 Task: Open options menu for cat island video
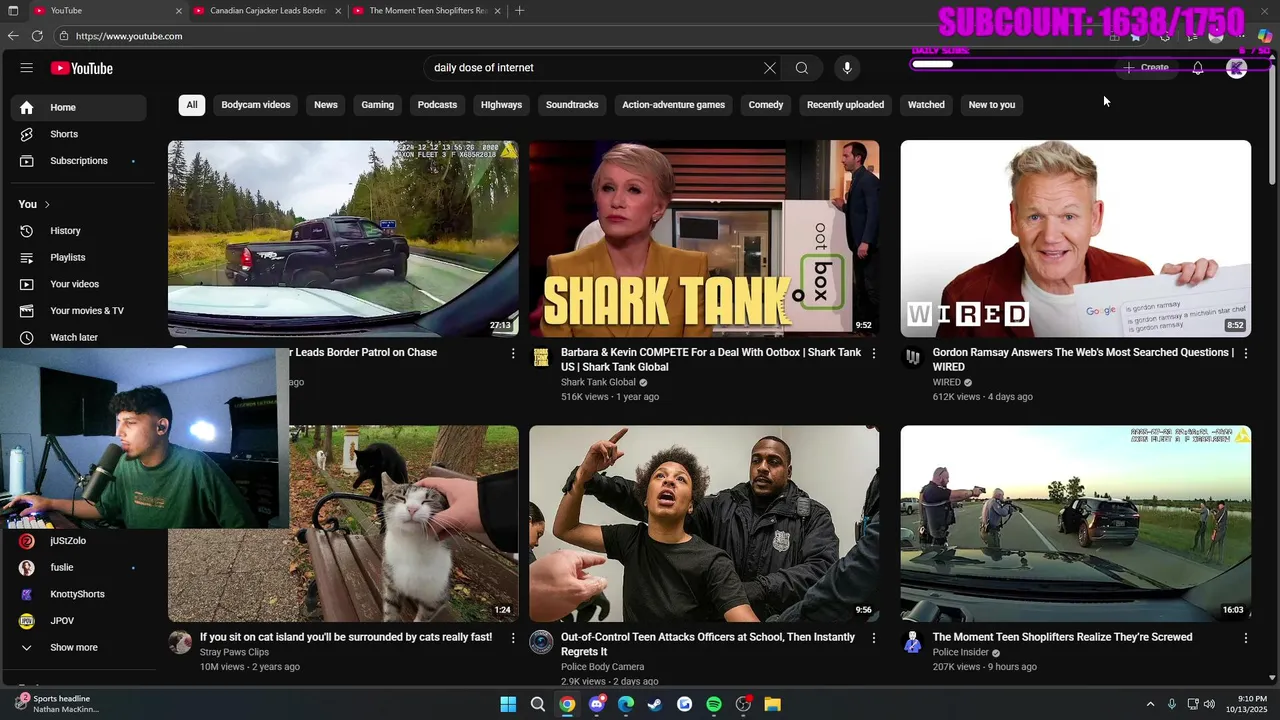click(x=513, y=638)
